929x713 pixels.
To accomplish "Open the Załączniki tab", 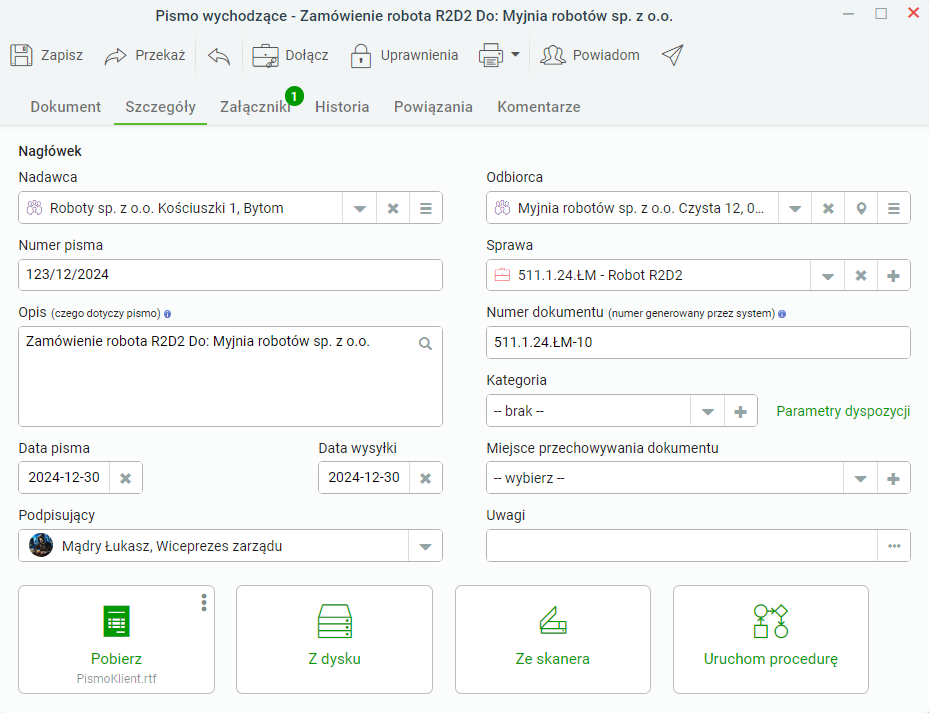I will (x=255, y=107).
